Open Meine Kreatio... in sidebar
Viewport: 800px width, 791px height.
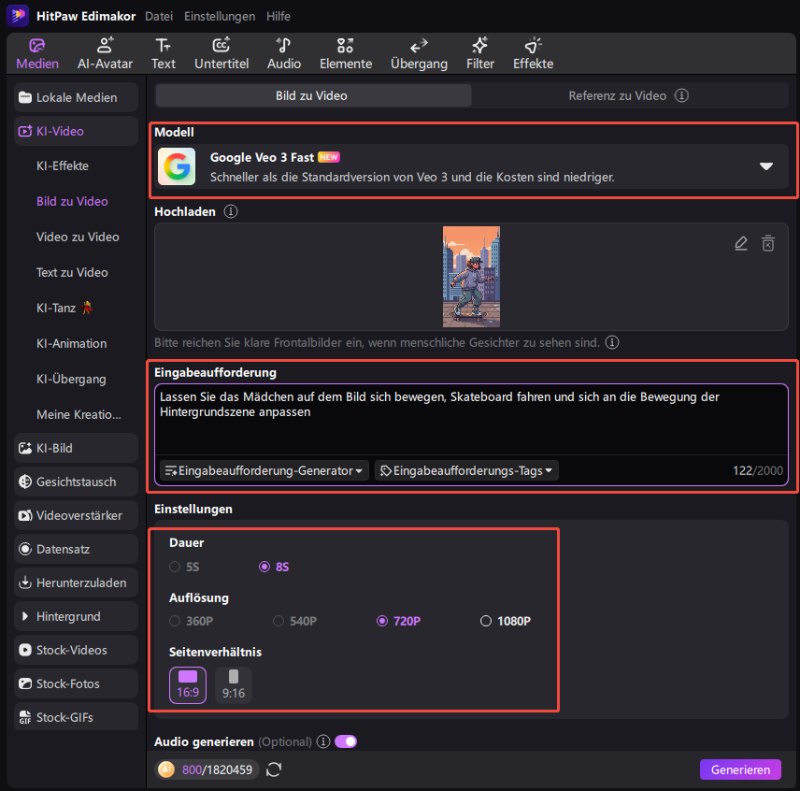[79, 414]
